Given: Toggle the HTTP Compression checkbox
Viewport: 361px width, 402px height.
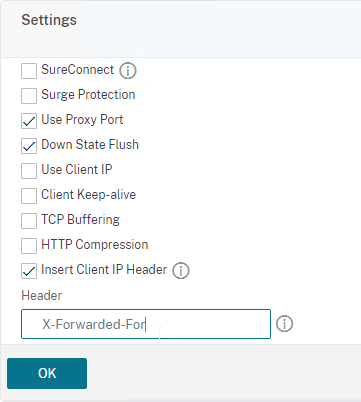Looking at the screenshot, I should coord(29,246).
